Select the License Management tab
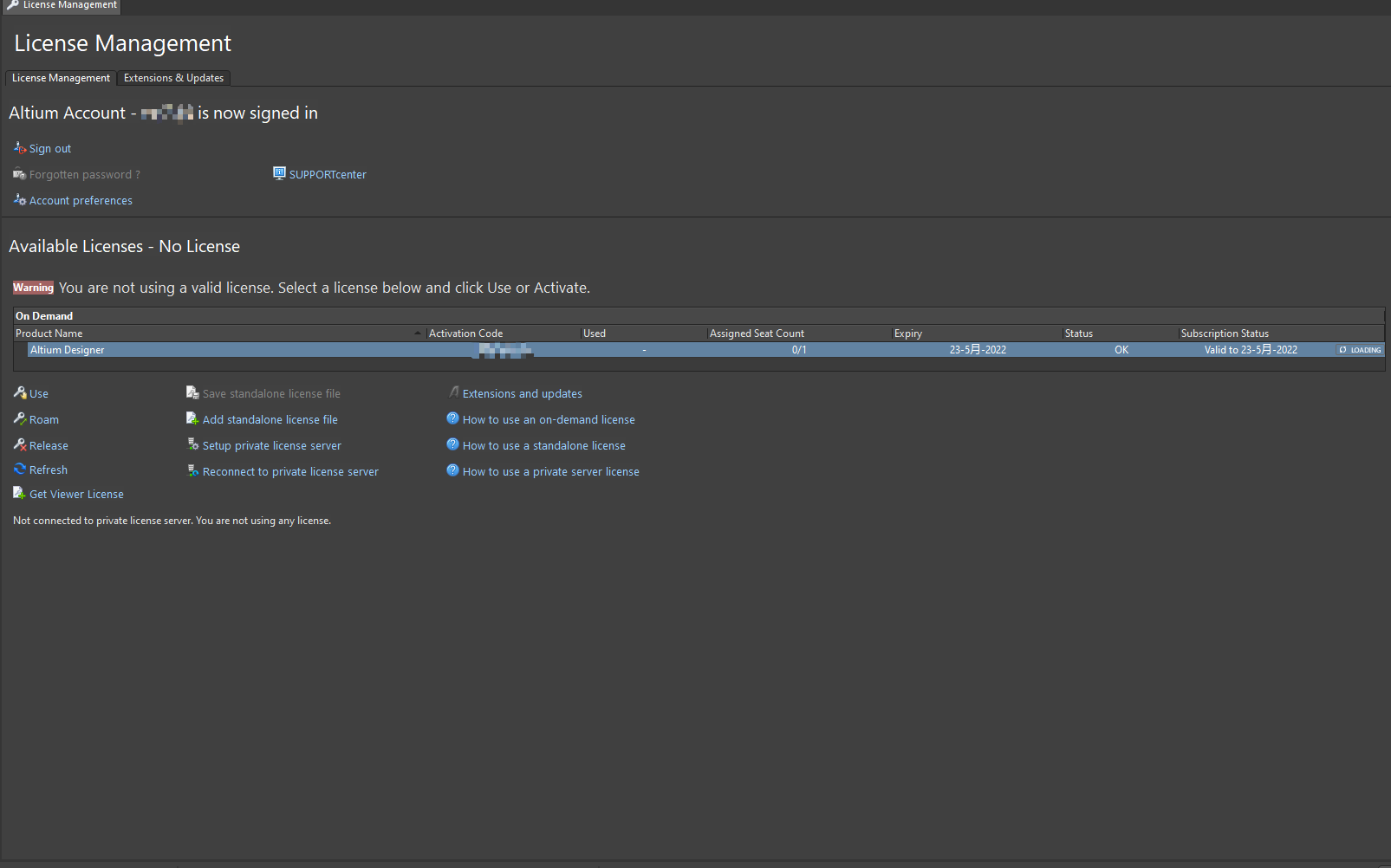This screenshot has height=868, width=1391. [x=61, y=78]
